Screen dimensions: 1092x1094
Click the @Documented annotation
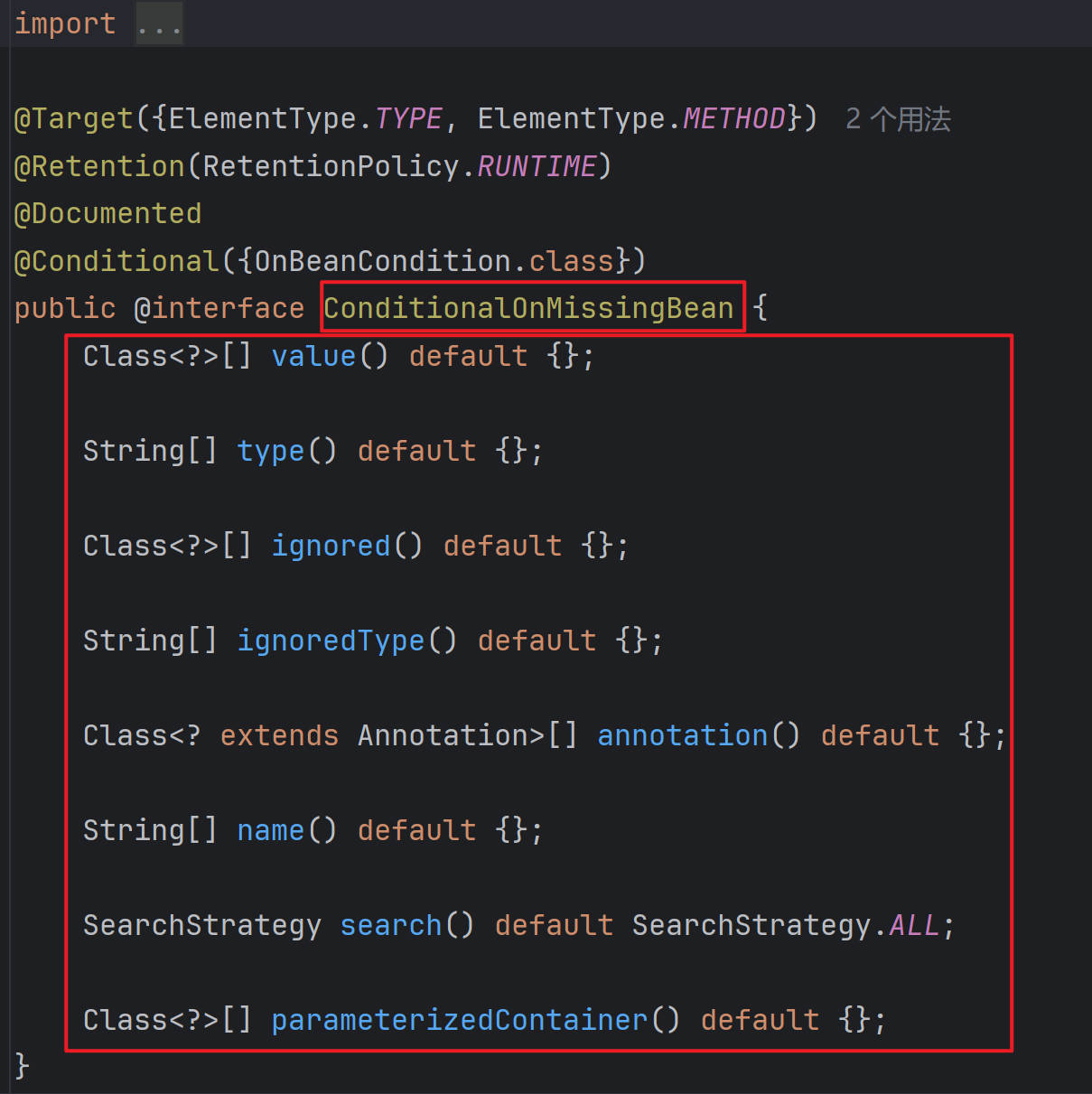[x=107, y=214]
